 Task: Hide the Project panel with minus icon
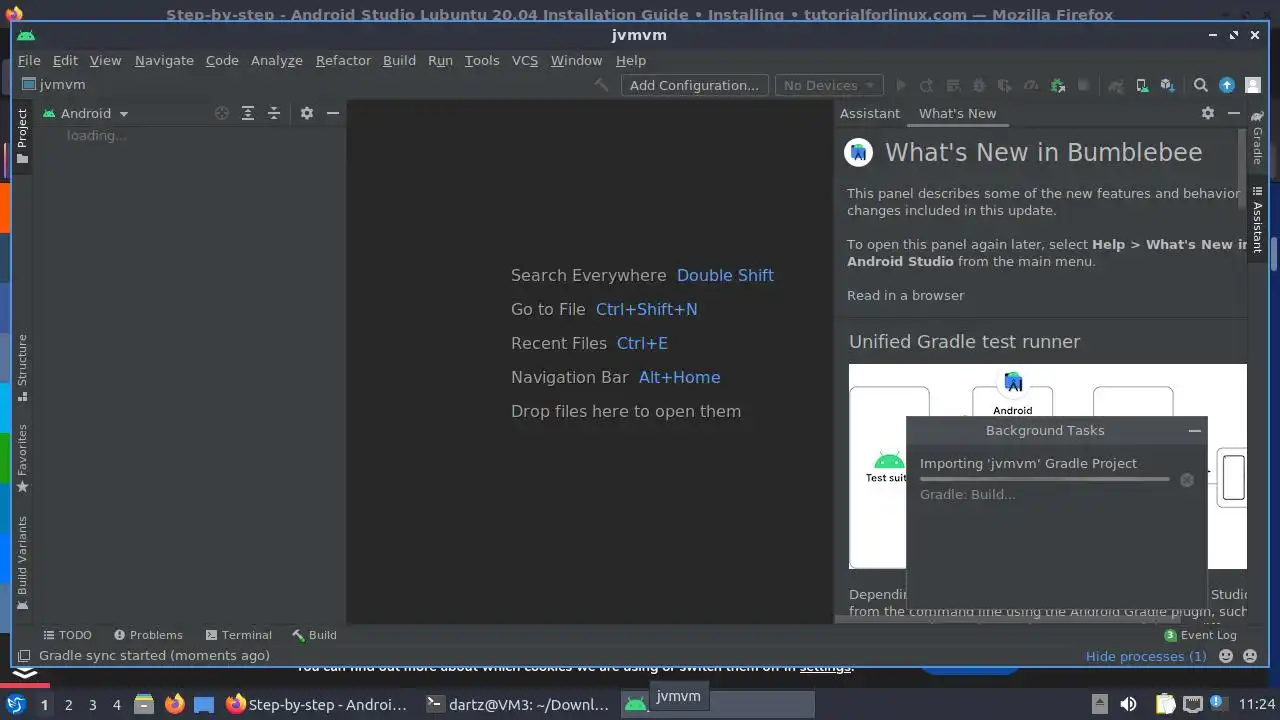pos(333,113)
